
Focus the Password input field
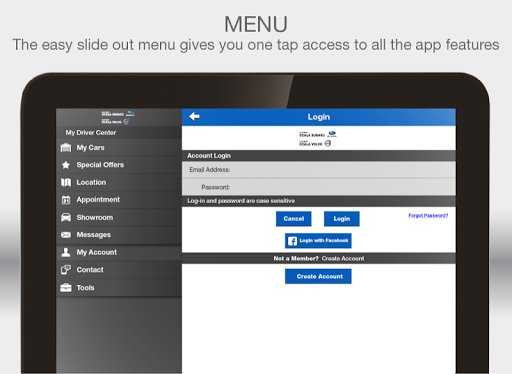point(319,187)
